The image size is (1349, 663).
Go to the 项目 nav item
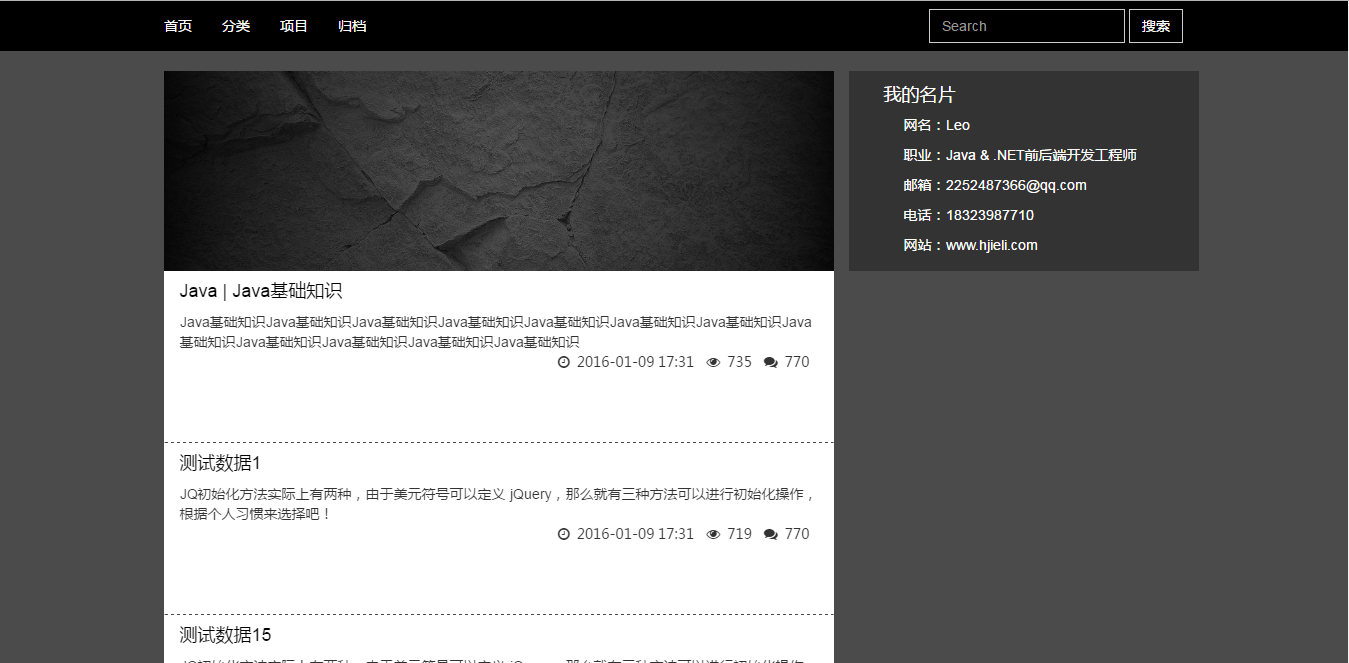294,26
